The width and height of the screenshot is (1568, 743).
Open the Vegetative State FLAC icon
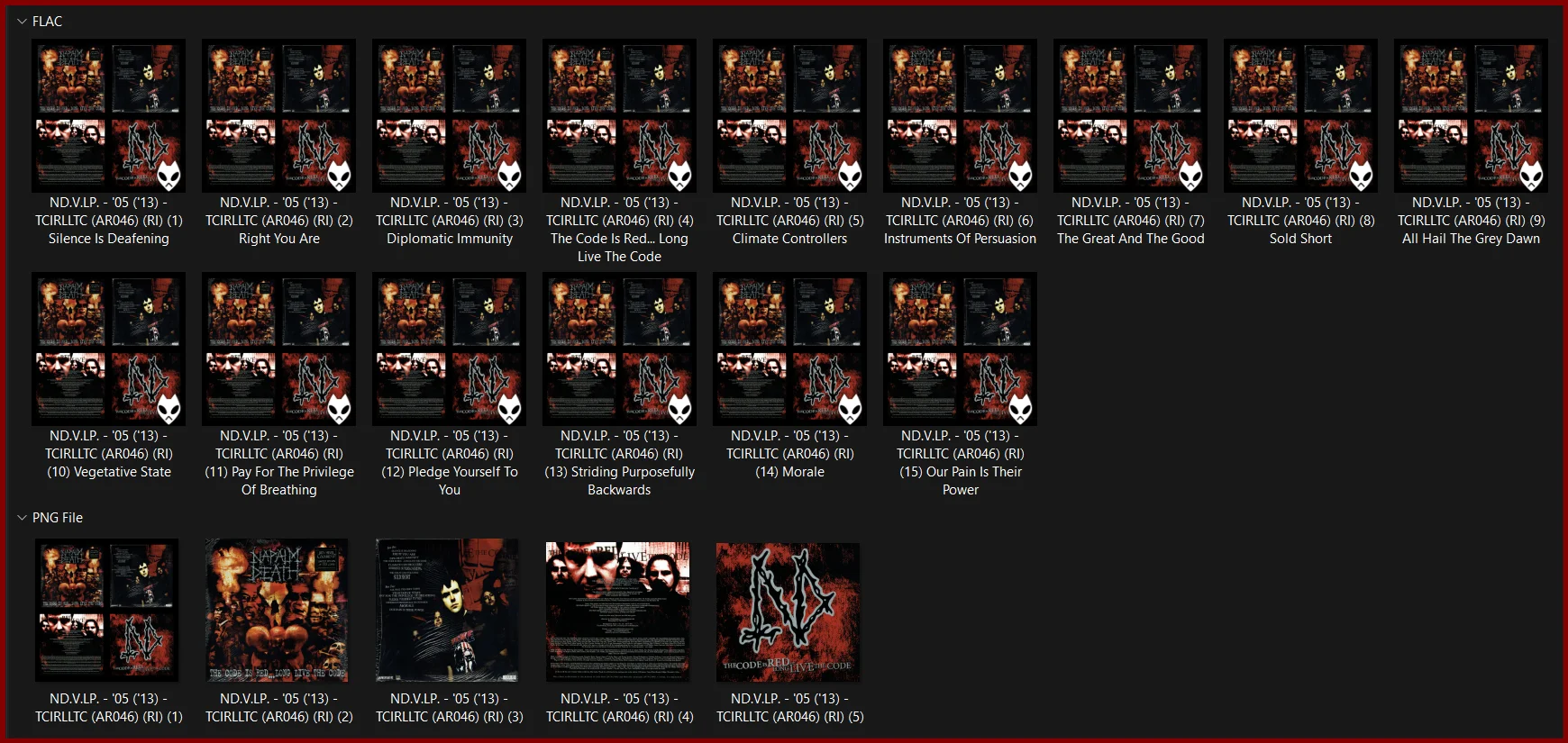tap(109, 349)
